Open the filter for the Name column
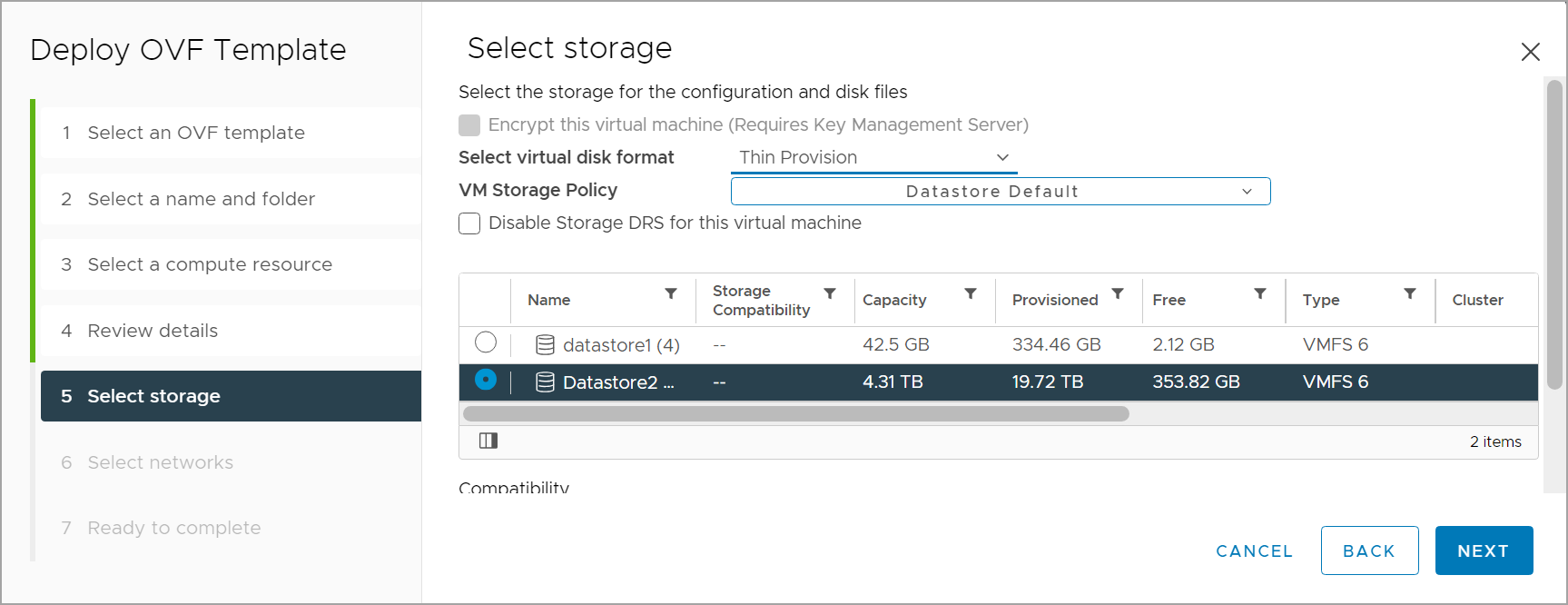The image size is (1568, 605). (671, 294)
